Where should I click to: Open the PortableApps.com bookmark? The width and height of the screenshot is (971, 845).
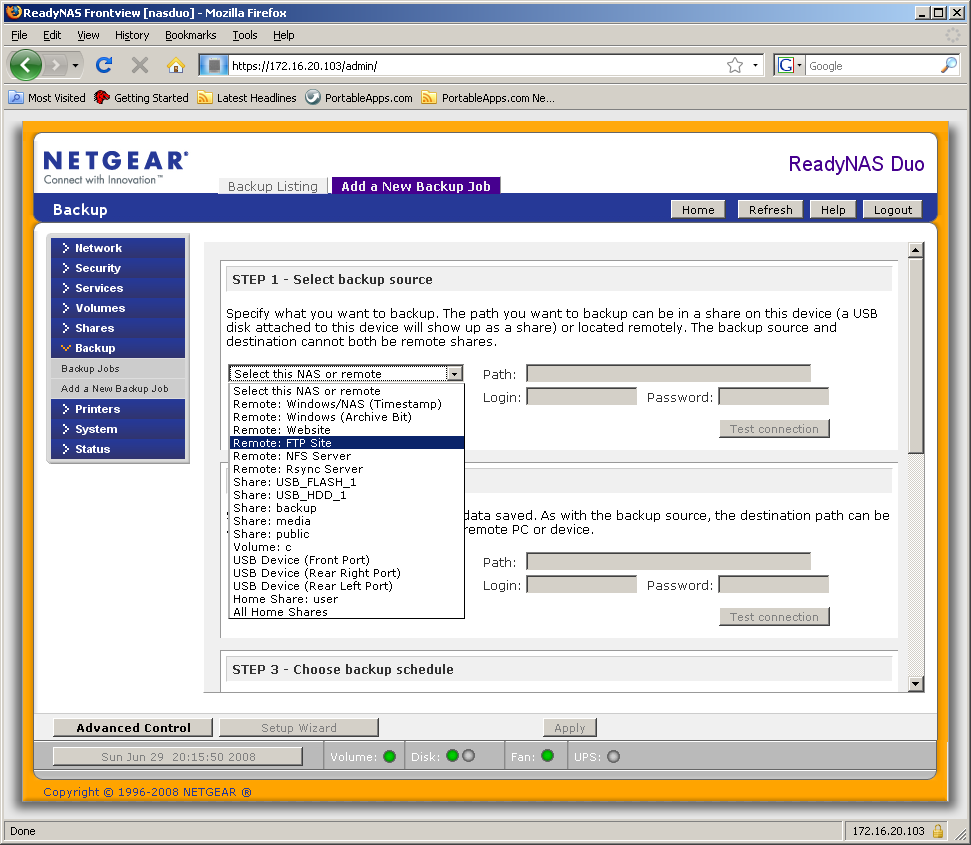[359, 98]
